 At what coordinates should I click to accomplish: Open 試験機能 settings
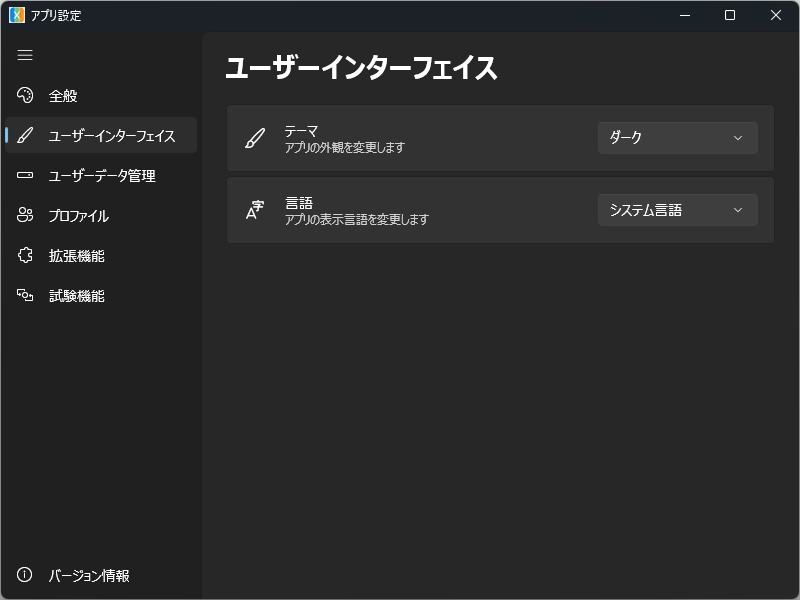pyautogui.click(x=101, y=295)
